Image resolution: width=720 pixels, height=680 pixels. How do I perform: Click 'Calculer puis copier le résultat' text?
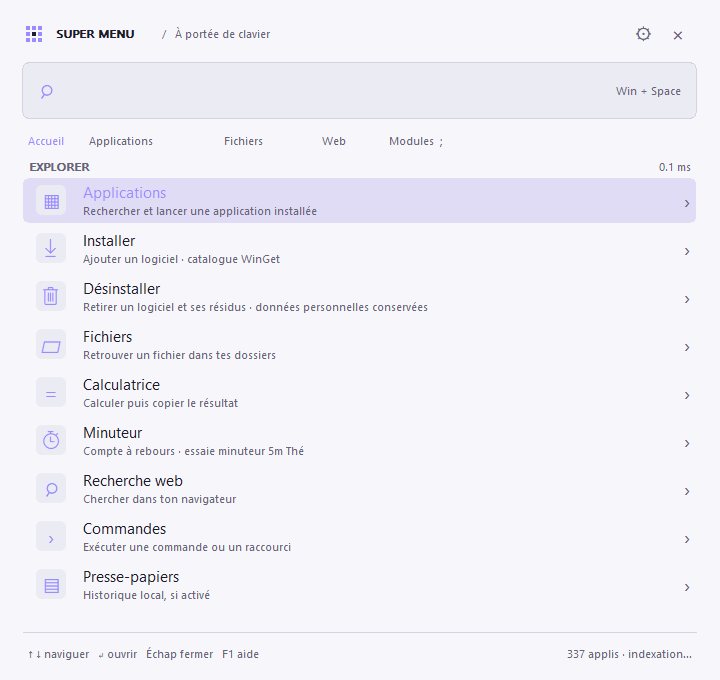click(x=160, y=403)
